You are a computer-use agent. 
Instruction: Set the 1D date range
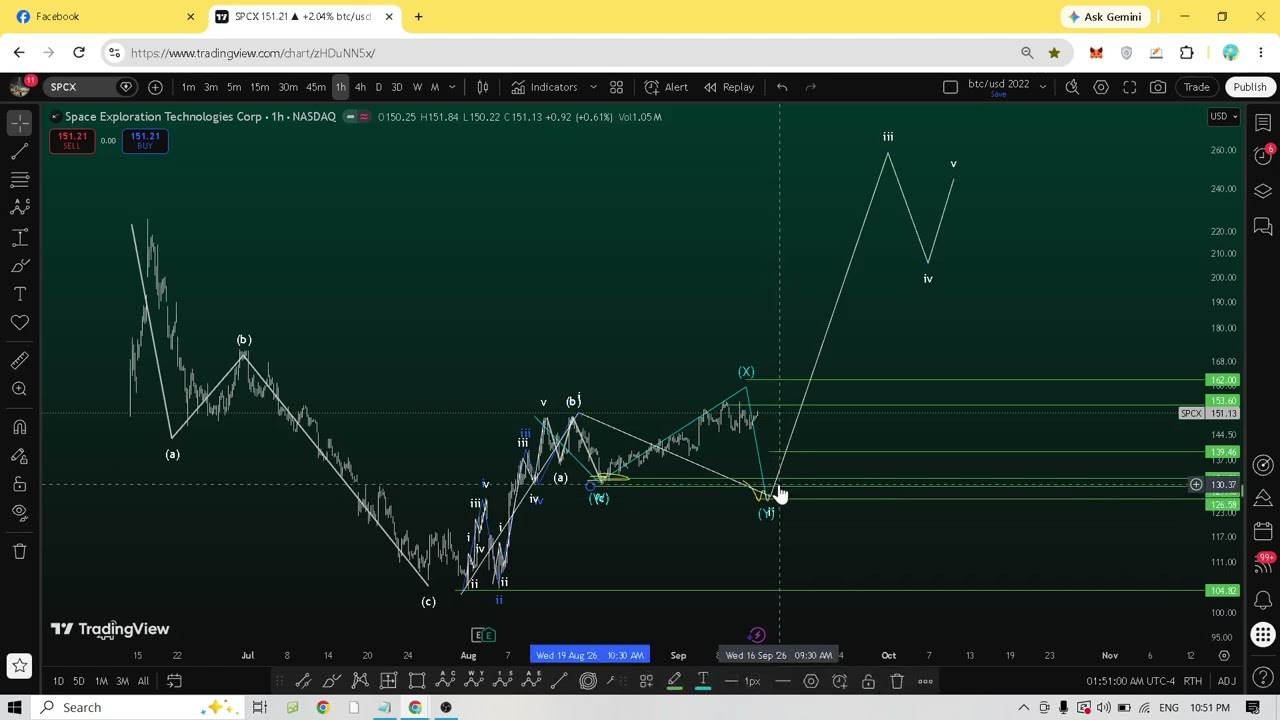[x=58, y=681]
